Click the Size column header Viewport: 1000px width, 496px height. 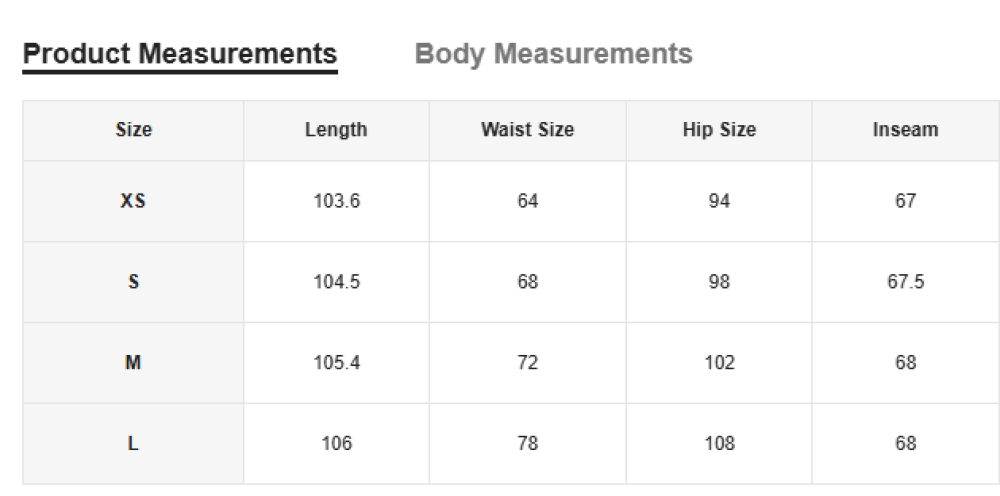tap(133, 130)
